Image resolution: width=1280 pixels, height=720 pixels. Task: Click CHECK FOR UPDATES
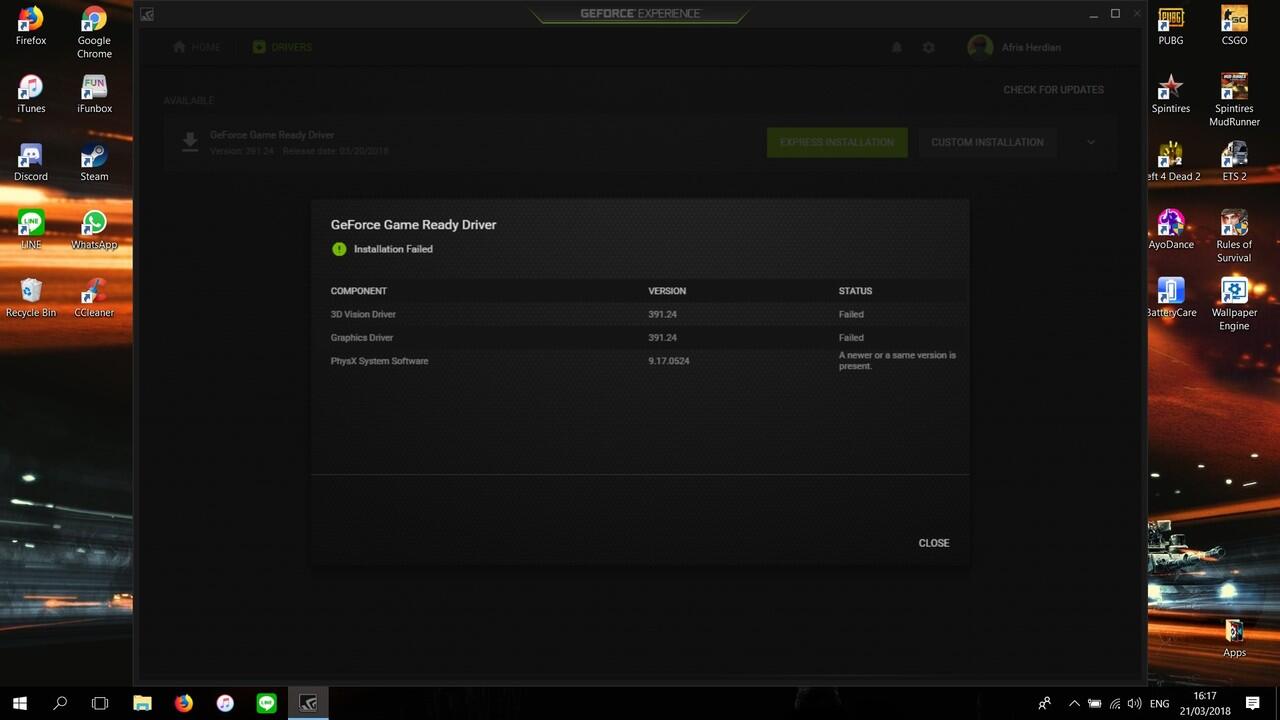(1054, 90)
